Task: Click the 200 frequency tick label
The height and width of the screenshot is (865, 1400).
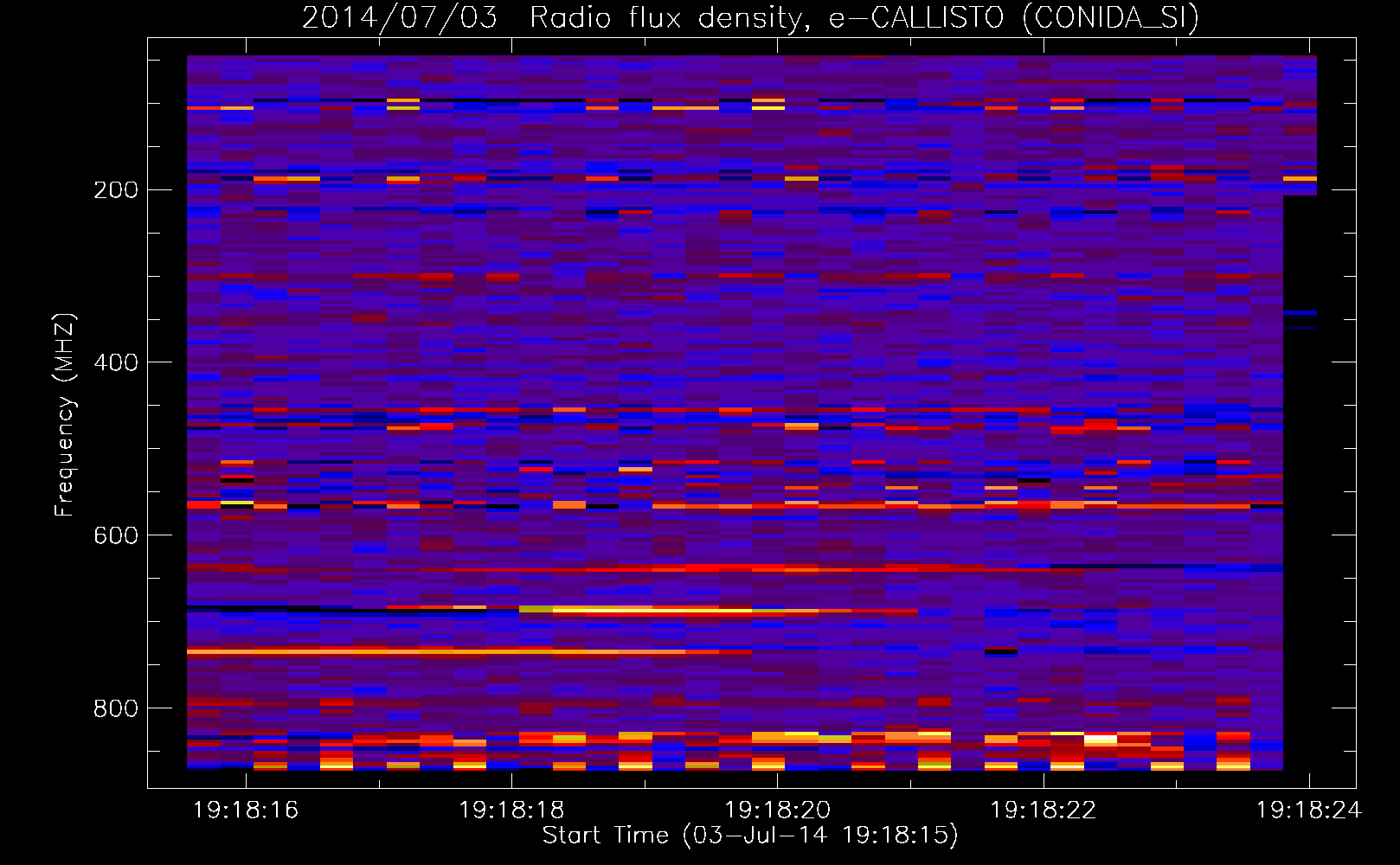Action: [116, 190]
